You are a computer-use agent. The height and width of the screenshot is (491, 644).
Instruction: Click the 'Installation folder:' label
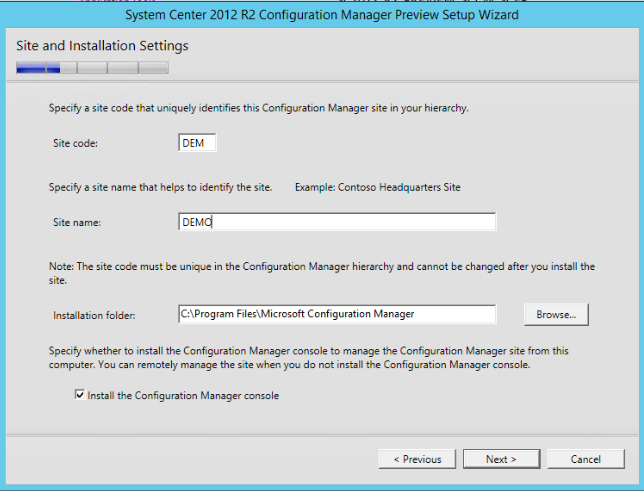94,315
